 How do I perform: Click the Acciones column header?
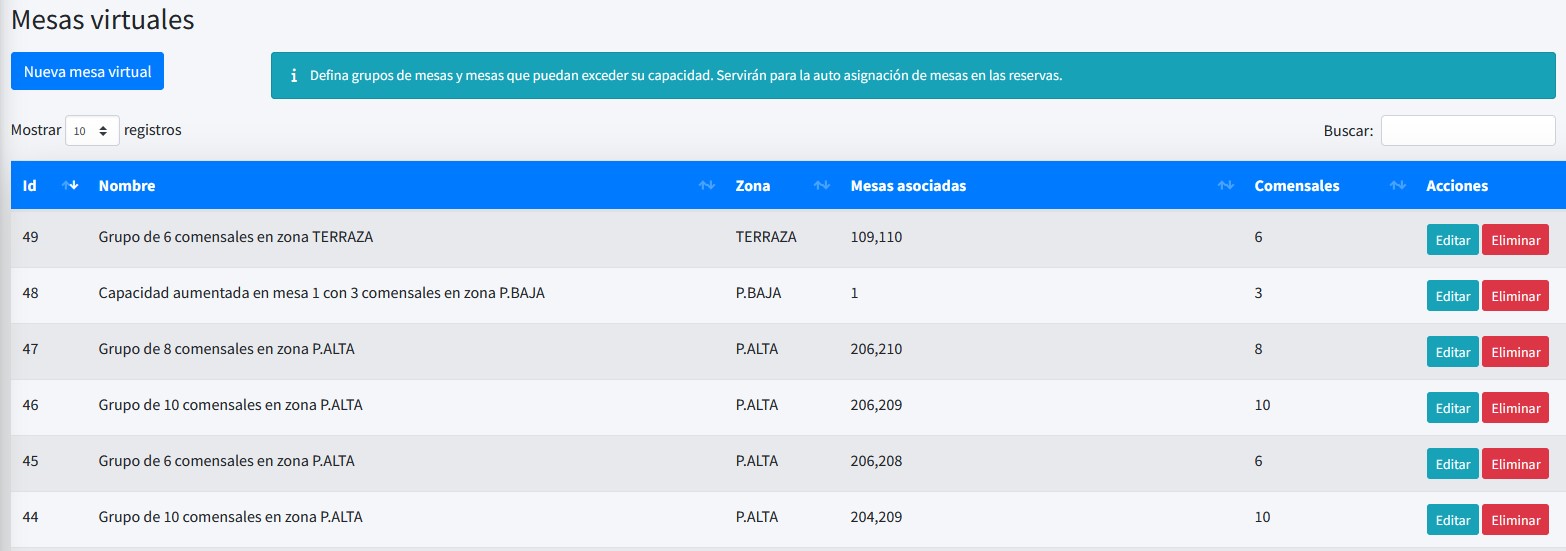1456,186
